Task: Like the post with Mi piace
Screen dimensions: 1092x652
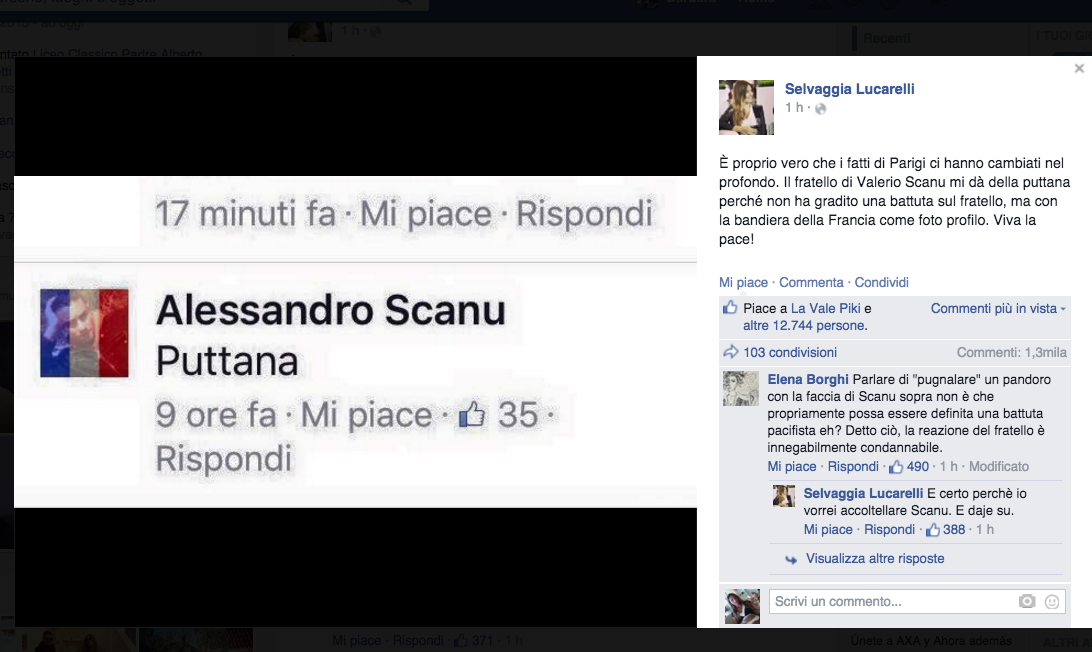Action: coord(743,283)
